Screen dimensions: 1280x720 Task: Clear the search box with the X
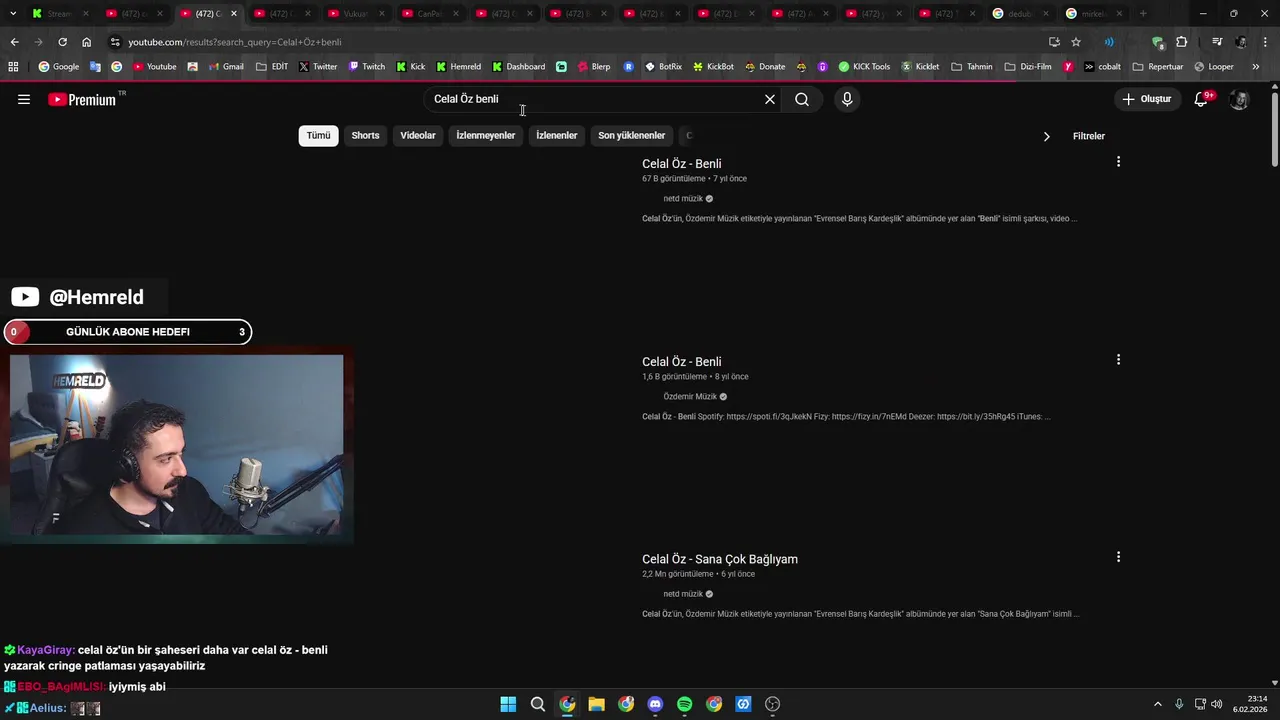pyautogui.click(x=770, y=99)
